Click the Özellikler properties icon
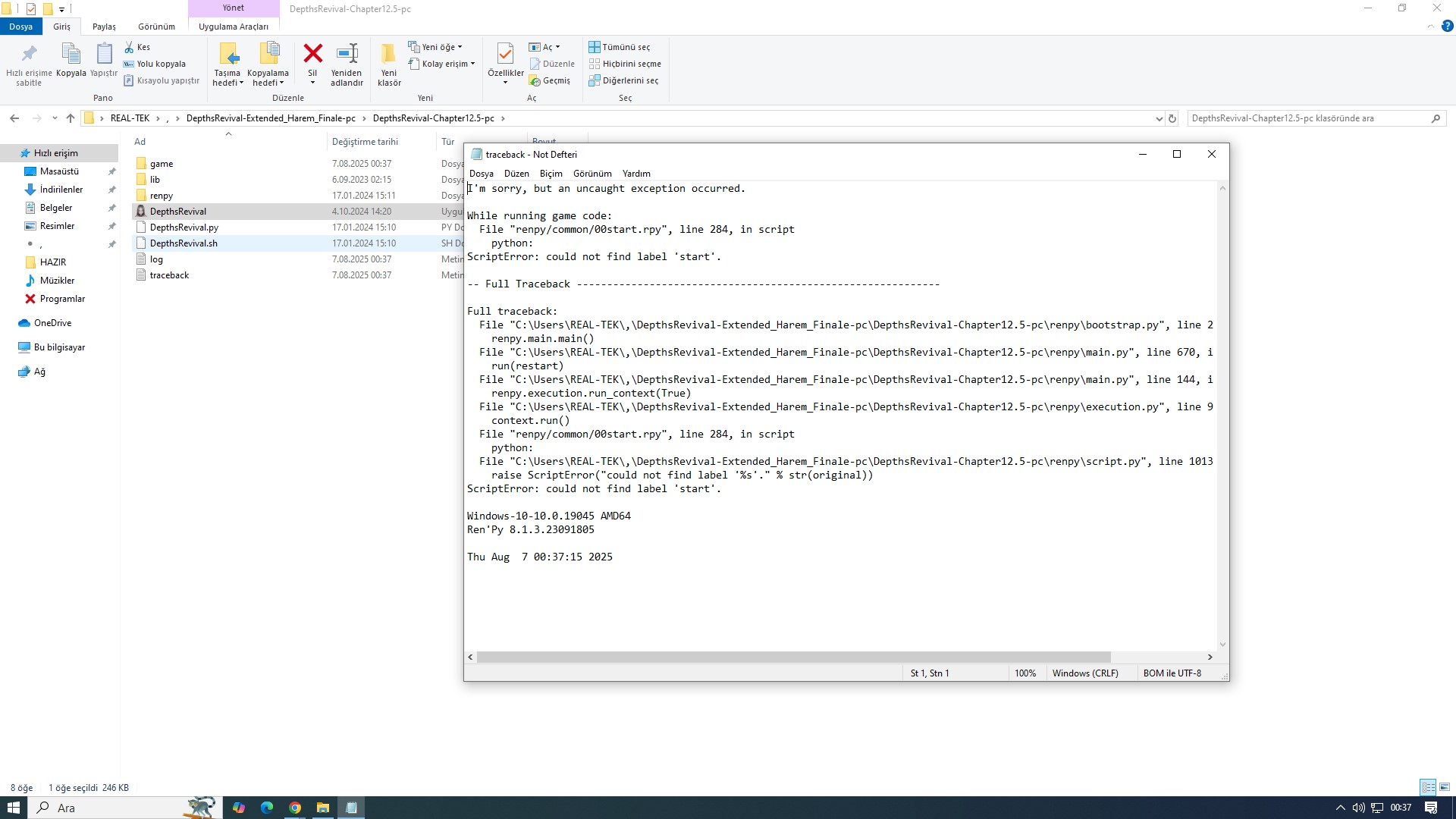The image size is (1456, 819). (505, 54)
